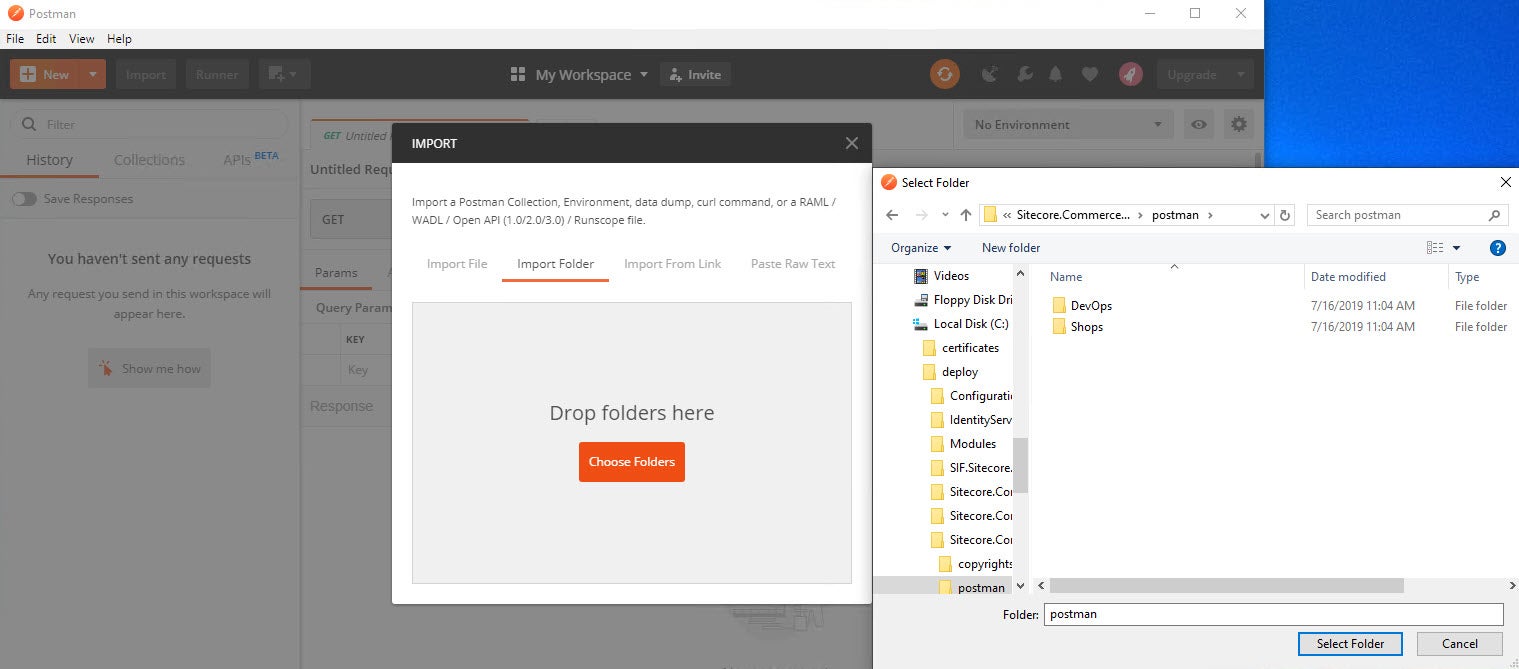Screen dimensions: 1519x669
Task: Click the Choose Folders button
Action: 631,462
